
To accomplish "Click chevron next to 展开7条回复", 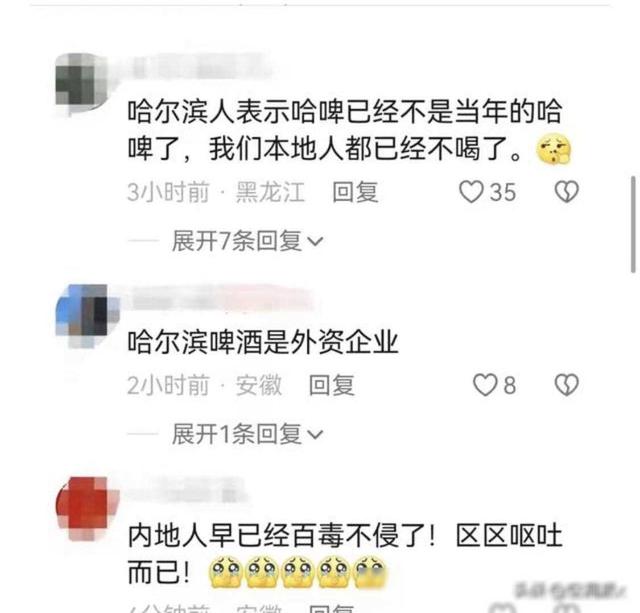I will click(315, 242).
